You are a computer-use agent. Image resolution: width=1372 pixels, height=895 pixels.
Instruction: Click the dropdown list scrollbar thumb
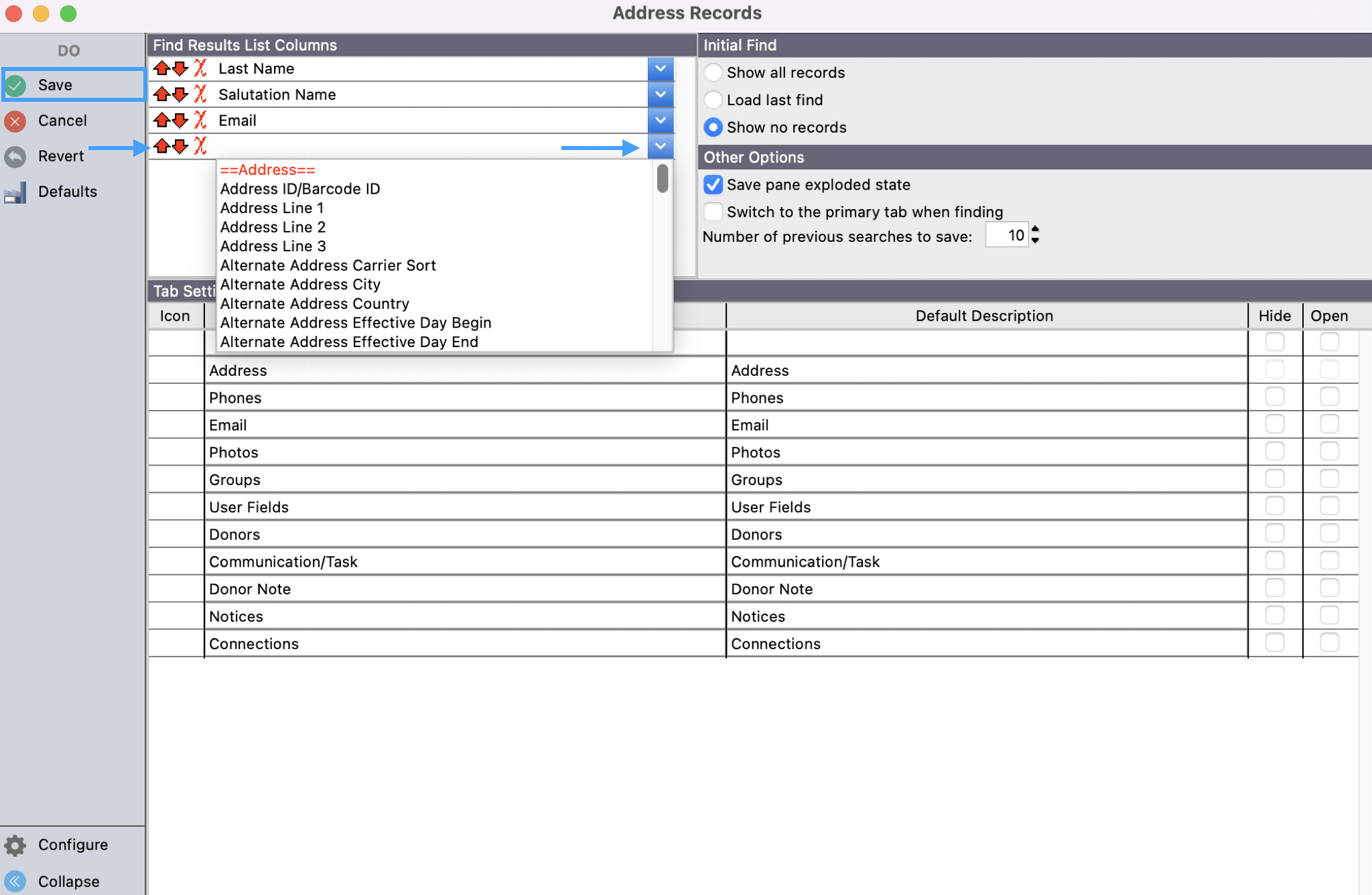[x=663, y=179]
